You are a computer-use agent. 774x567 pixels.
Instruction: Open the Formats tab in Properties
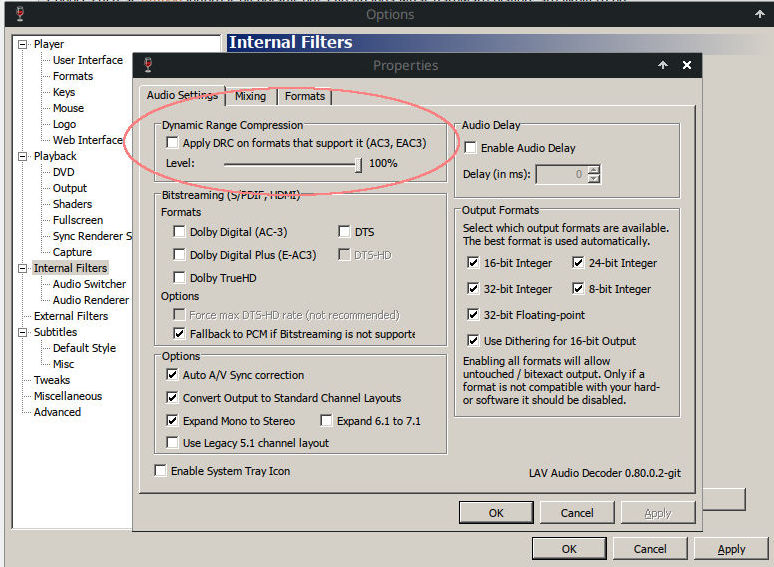(305, 96)
